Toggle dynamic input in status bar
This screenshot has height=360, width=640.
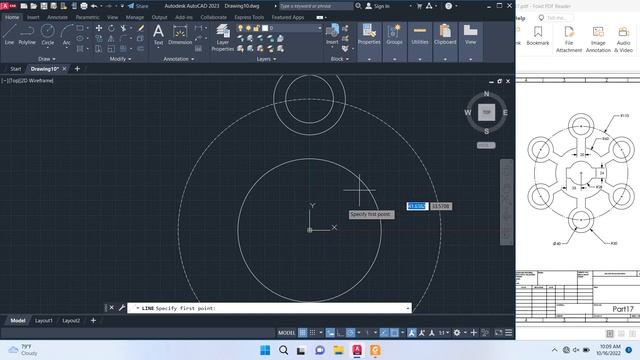(x=330, y=333)
